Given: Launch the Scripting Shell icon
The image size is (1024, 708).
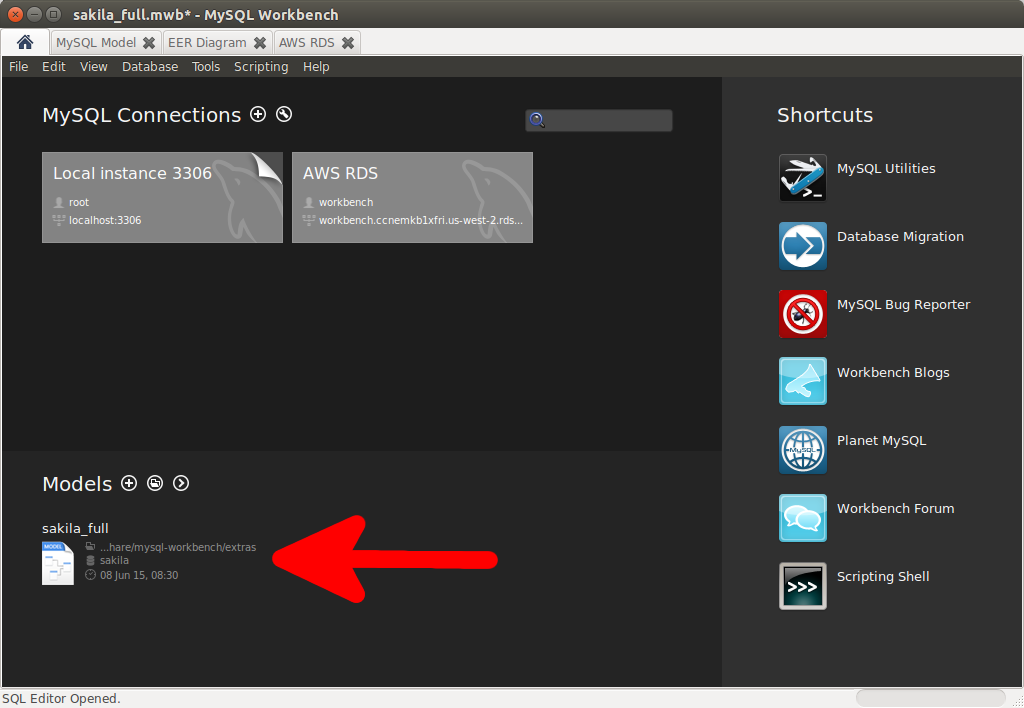Looking at the screenshot, I should coord(803,586).
